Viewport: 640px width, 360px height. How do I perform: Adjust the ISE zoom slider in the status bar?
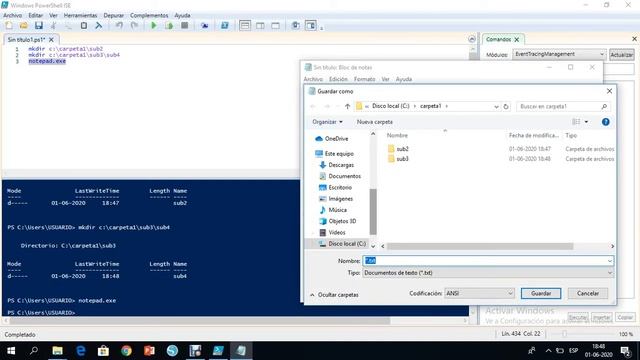(564, 334)
